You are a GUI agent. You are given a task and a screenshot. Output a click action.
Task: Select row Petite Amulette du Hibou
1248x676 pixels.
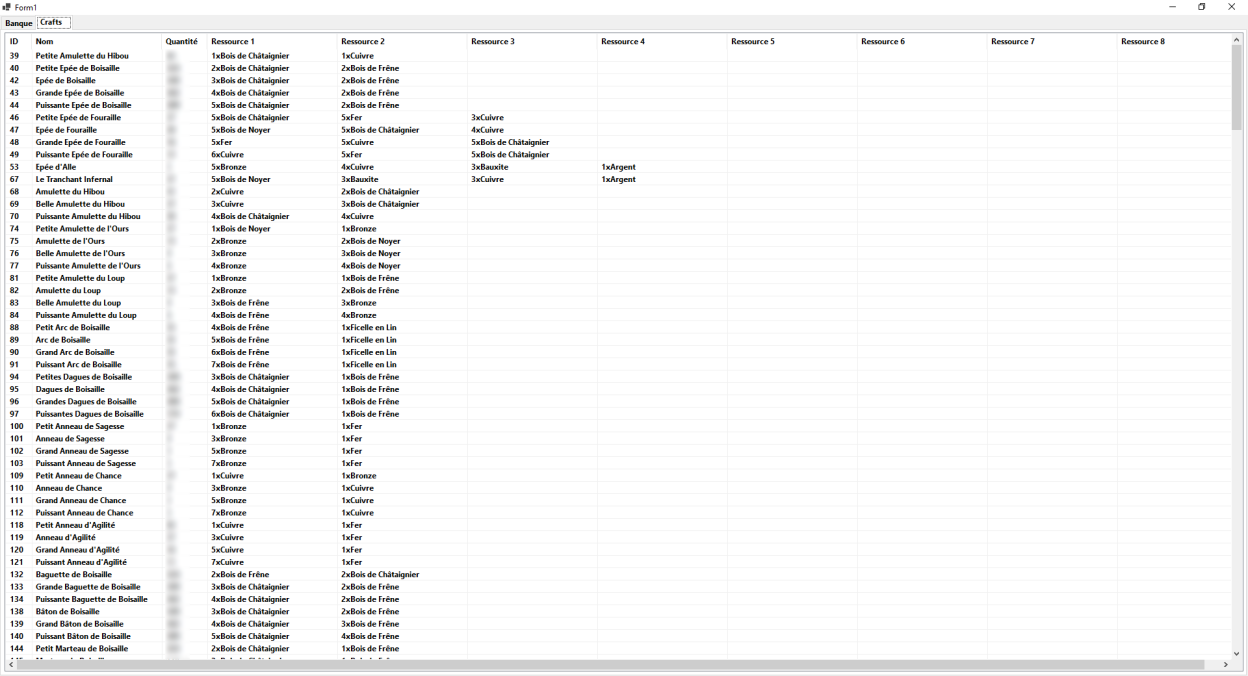coord(619,56)
